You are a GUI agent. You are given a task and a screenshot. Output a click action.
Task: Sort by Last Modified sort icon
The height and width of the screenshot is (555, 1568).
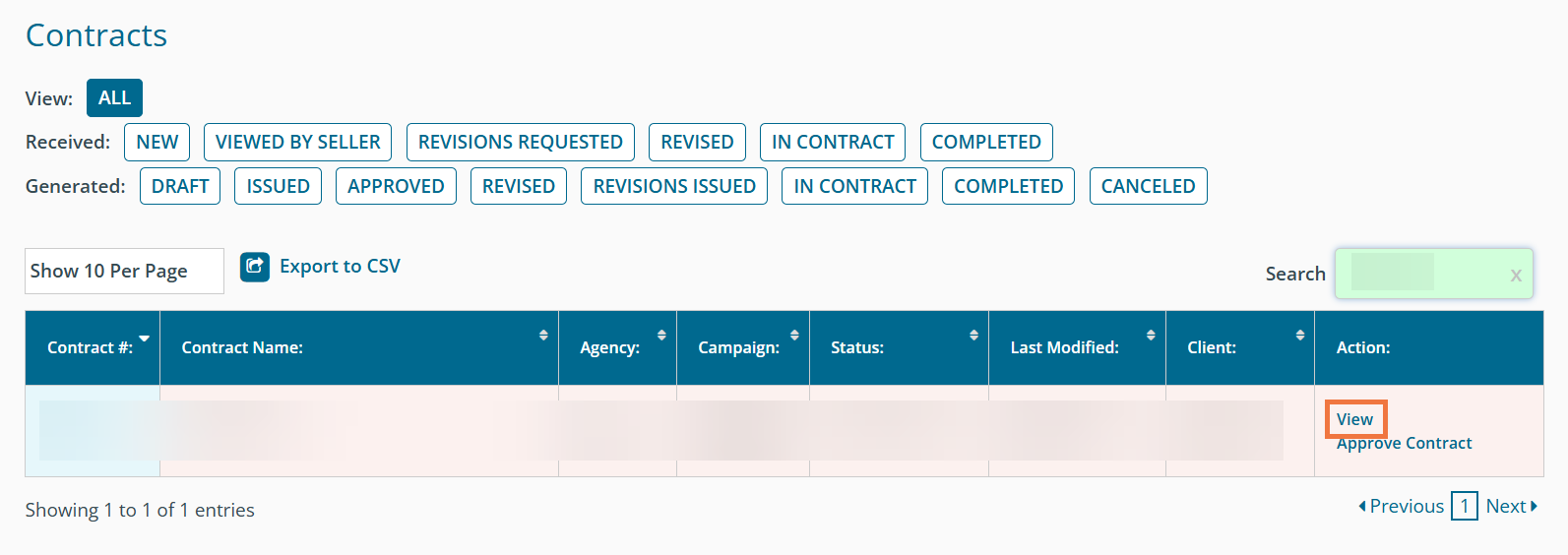[x=1151, y=336]
